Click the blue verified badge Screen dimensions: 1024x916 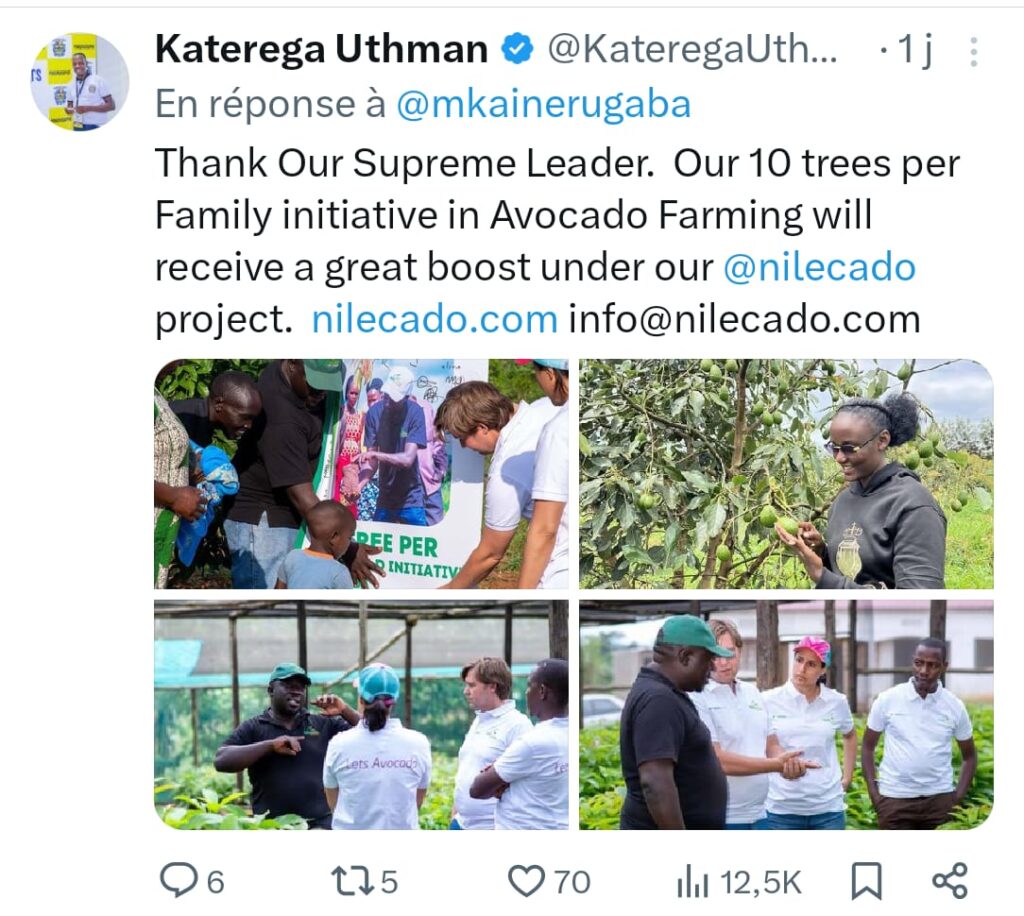[x=517, y=50]
